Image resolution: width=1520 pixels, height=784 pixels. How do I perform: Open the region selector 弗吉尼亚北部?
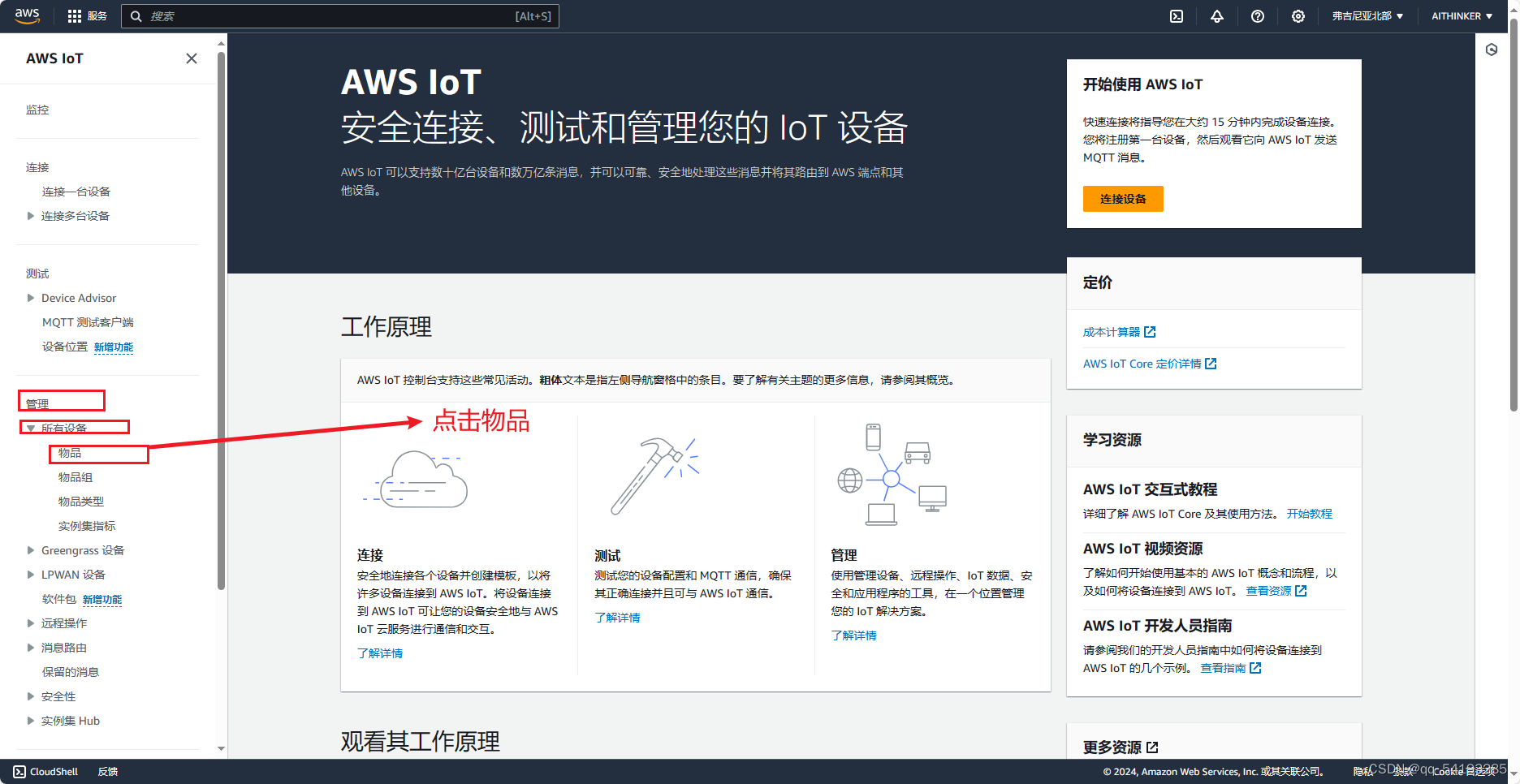[1367, 16]
